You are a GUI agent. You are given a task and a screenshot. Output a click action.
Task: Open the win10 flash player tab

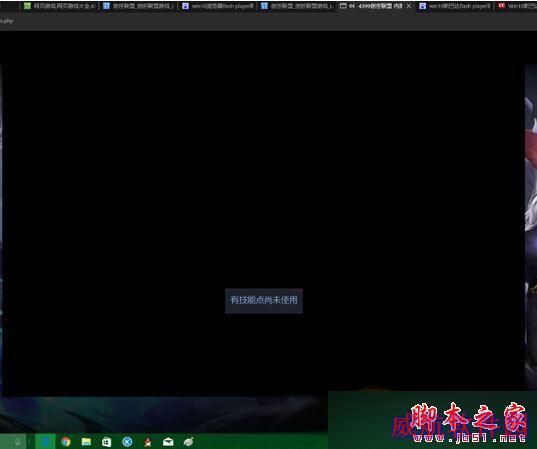click(x=217, y=6)
